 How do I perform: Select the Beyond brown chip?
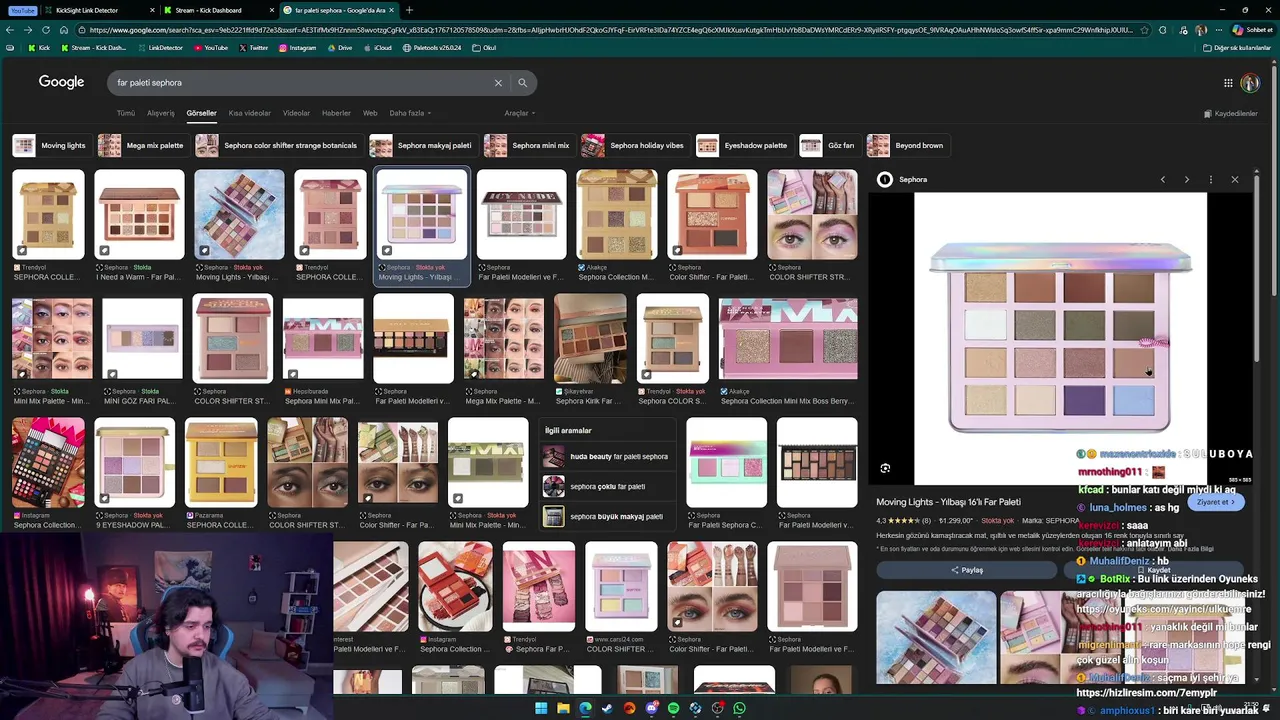pyautogui.click(x=906, y=146)
